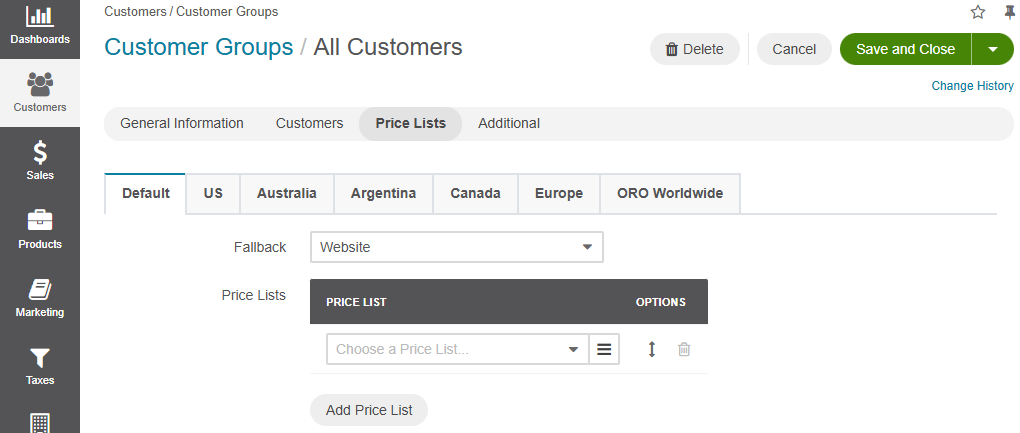Open the Customers sidebar section

point(40,92)
